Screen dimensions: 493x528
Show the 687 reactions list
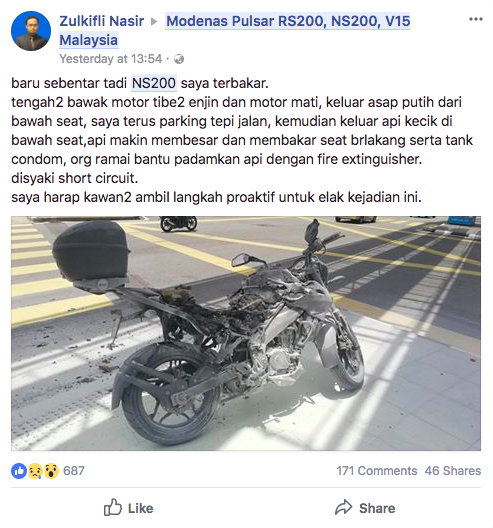coord(74,471)
